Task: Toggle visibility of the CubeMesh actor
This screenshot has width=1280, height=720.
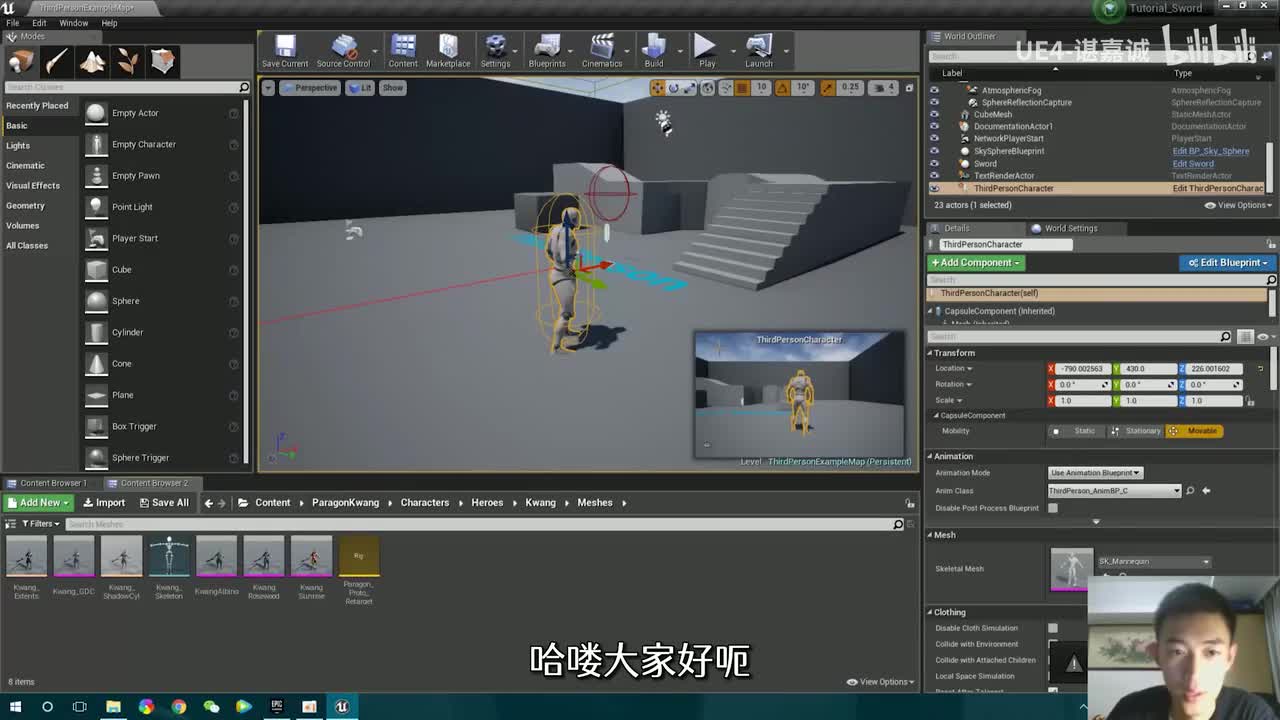Action: (934, 114)
